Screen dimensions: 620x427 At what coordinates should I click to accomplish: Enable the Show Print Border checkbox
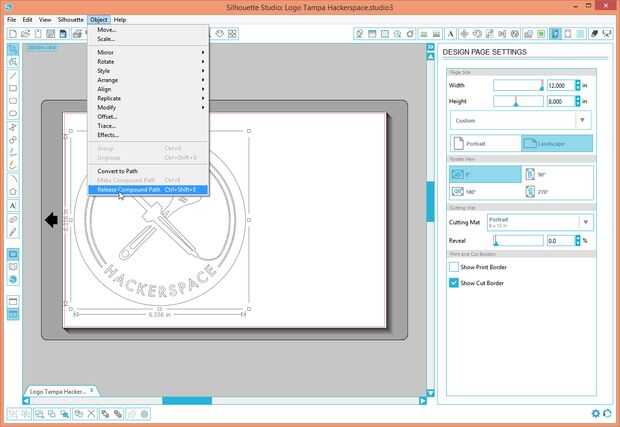coord(454,267)
